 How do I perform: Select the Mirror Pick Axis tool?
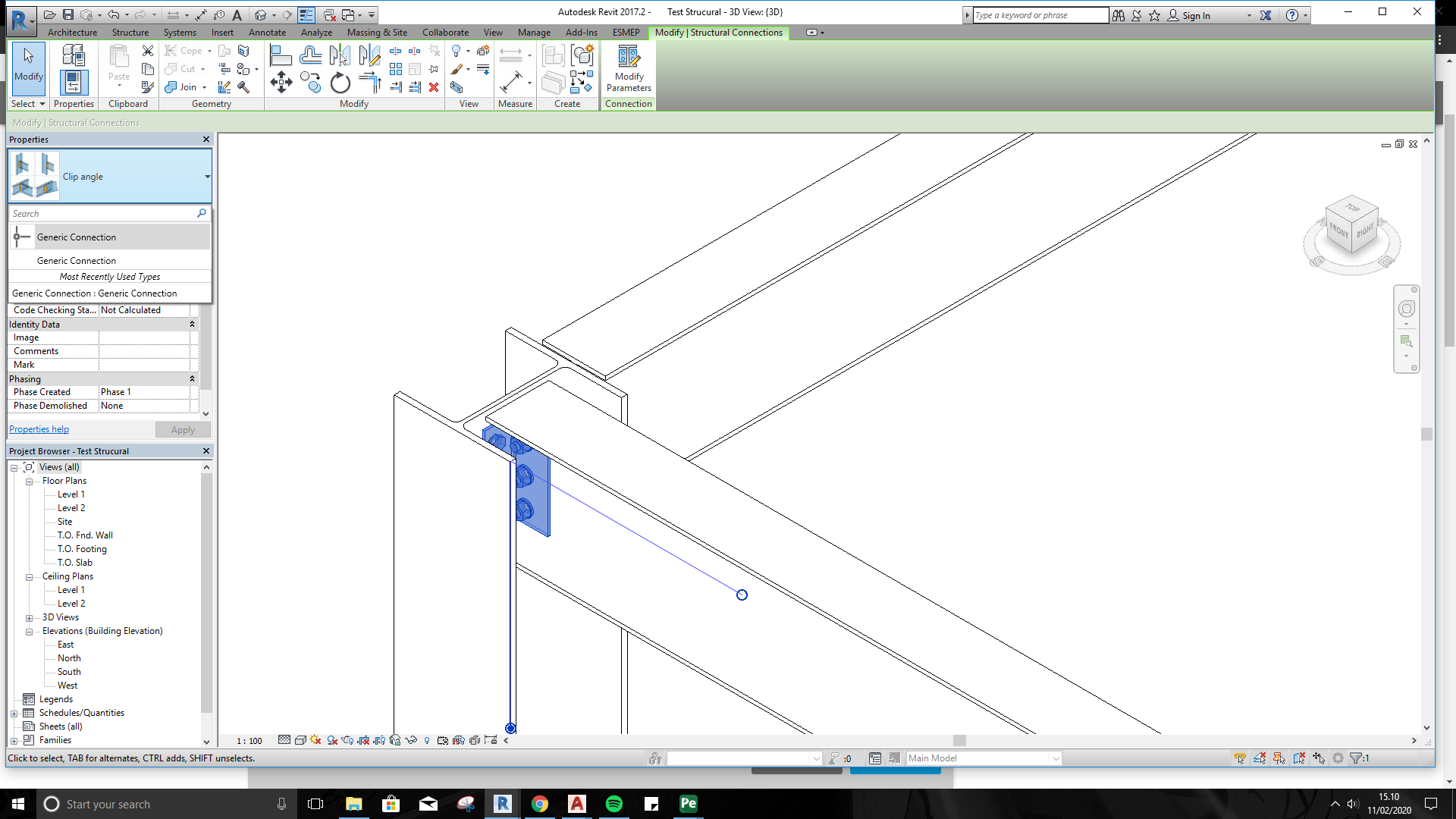(x=340, y=55)
